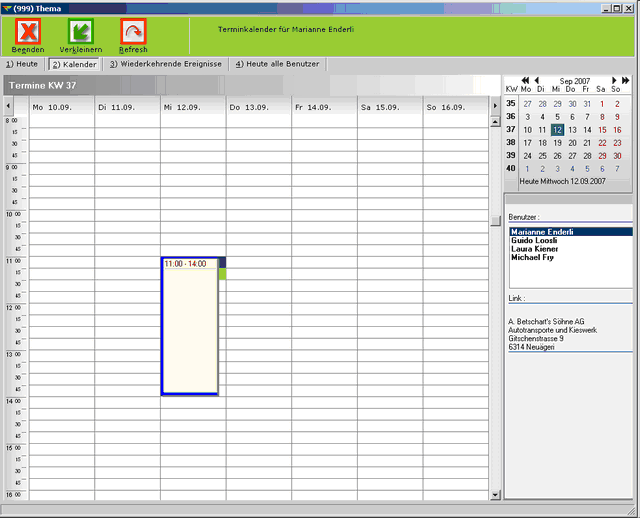Select user Guido Loosli

click(532, 240)
